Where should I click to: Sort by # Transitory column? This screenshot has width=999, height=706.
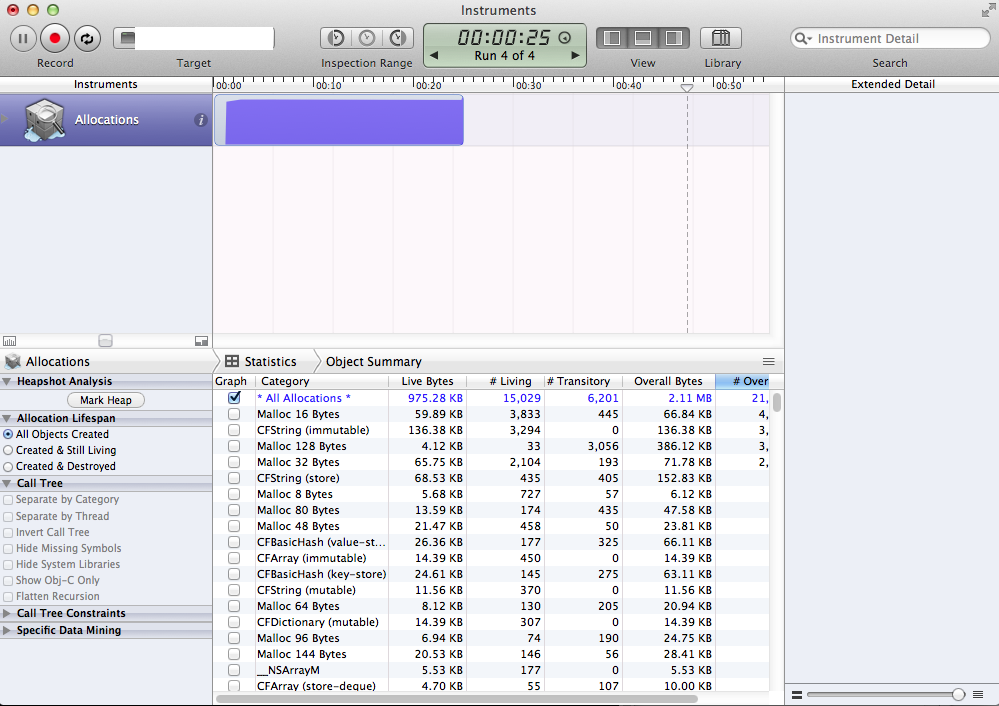(583, 381)
